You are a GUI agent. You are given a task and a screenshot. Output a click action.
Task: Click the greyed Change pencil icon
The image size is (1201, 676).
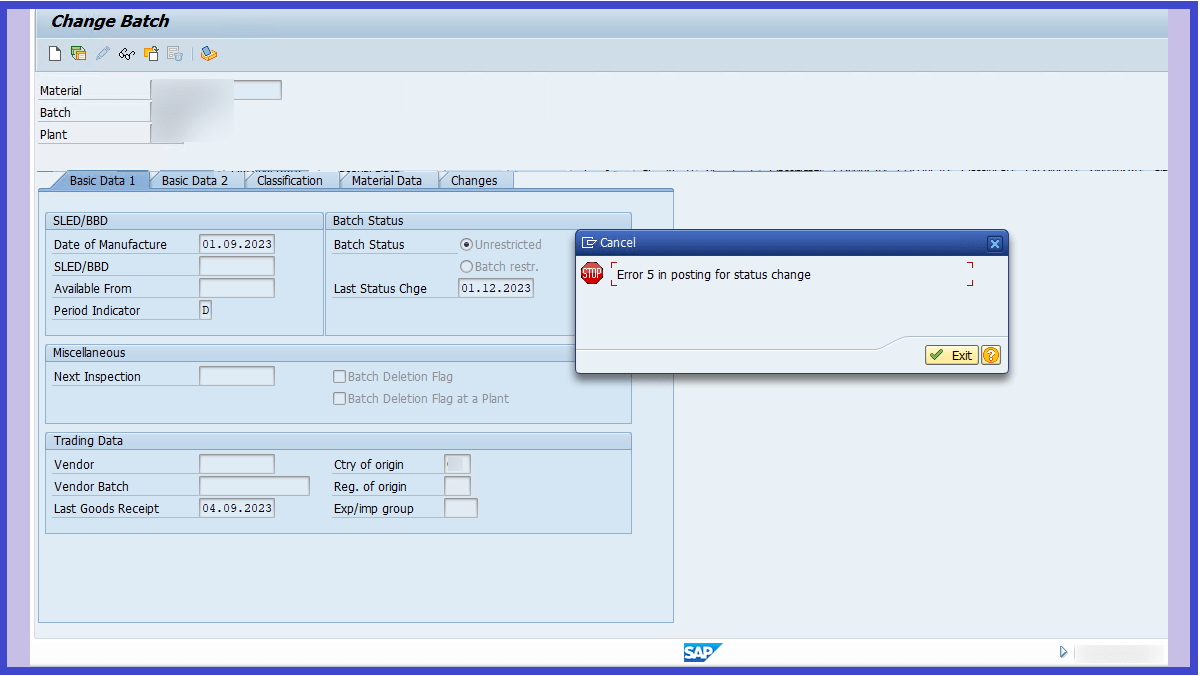tap(102, 54)
